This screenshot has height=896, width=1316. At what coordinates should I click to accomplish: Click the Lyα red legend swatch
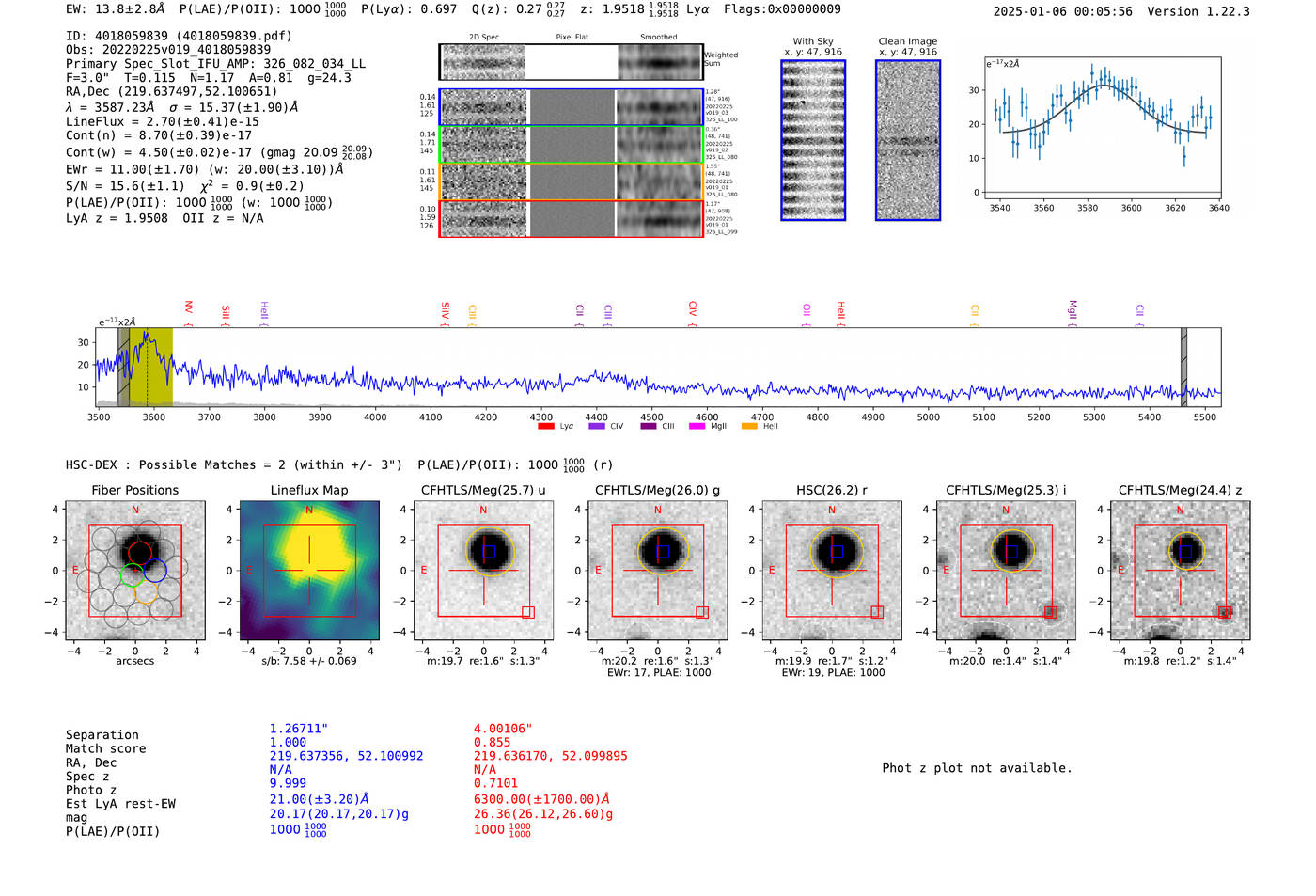point(546,426)
